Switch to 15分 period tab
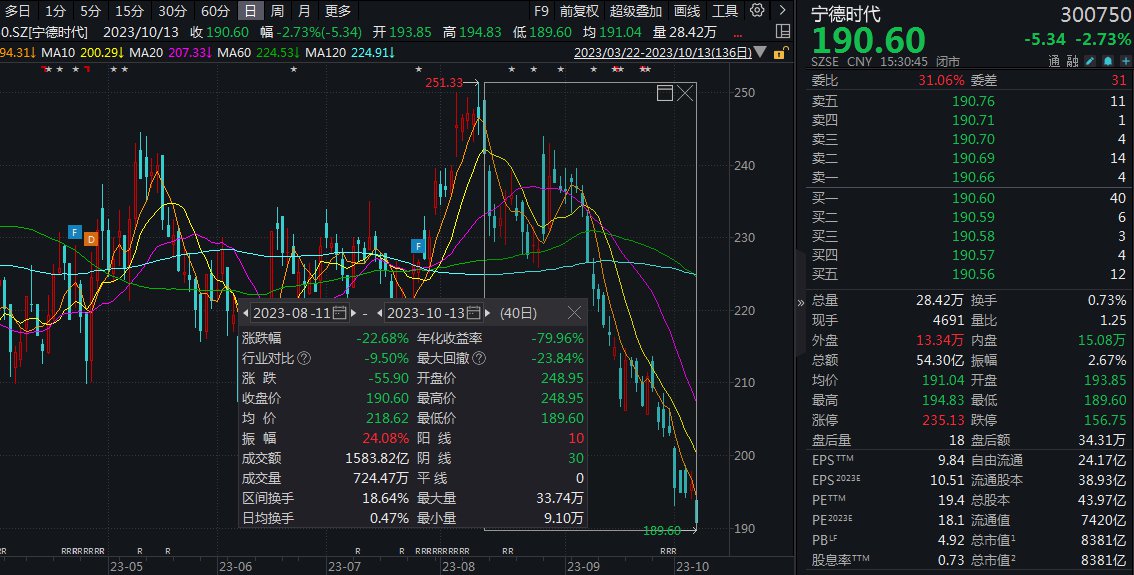Image resolution: width=1134 pixels, height=575 pixels. point(129,11)
